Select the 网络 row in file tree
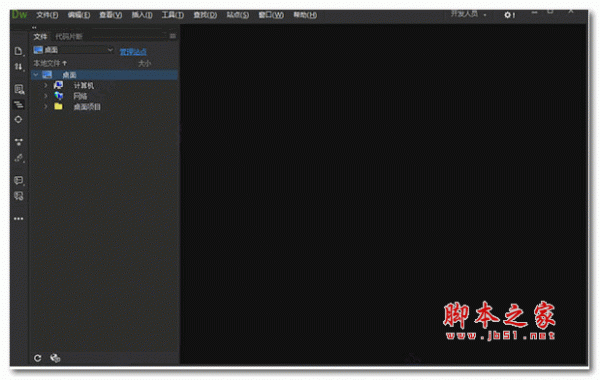600x380 pixels. (x=104, y=96)
